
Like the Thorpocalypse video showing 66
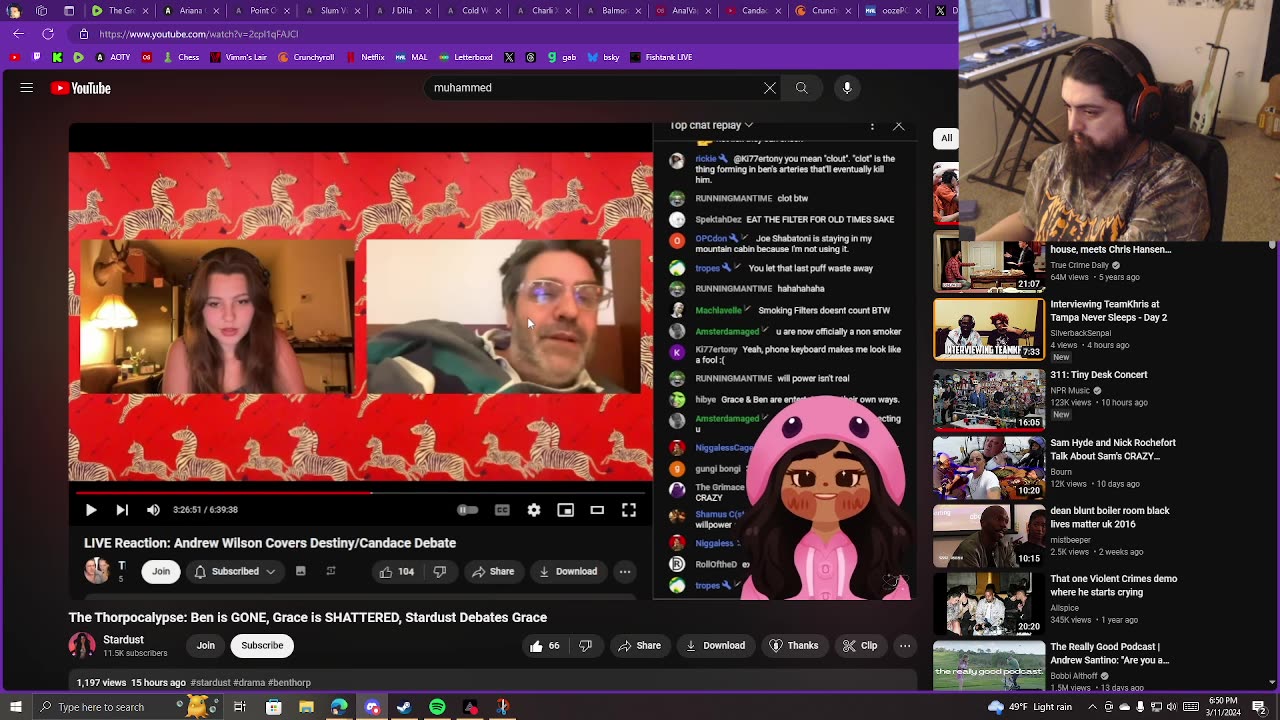pos(546,646)
